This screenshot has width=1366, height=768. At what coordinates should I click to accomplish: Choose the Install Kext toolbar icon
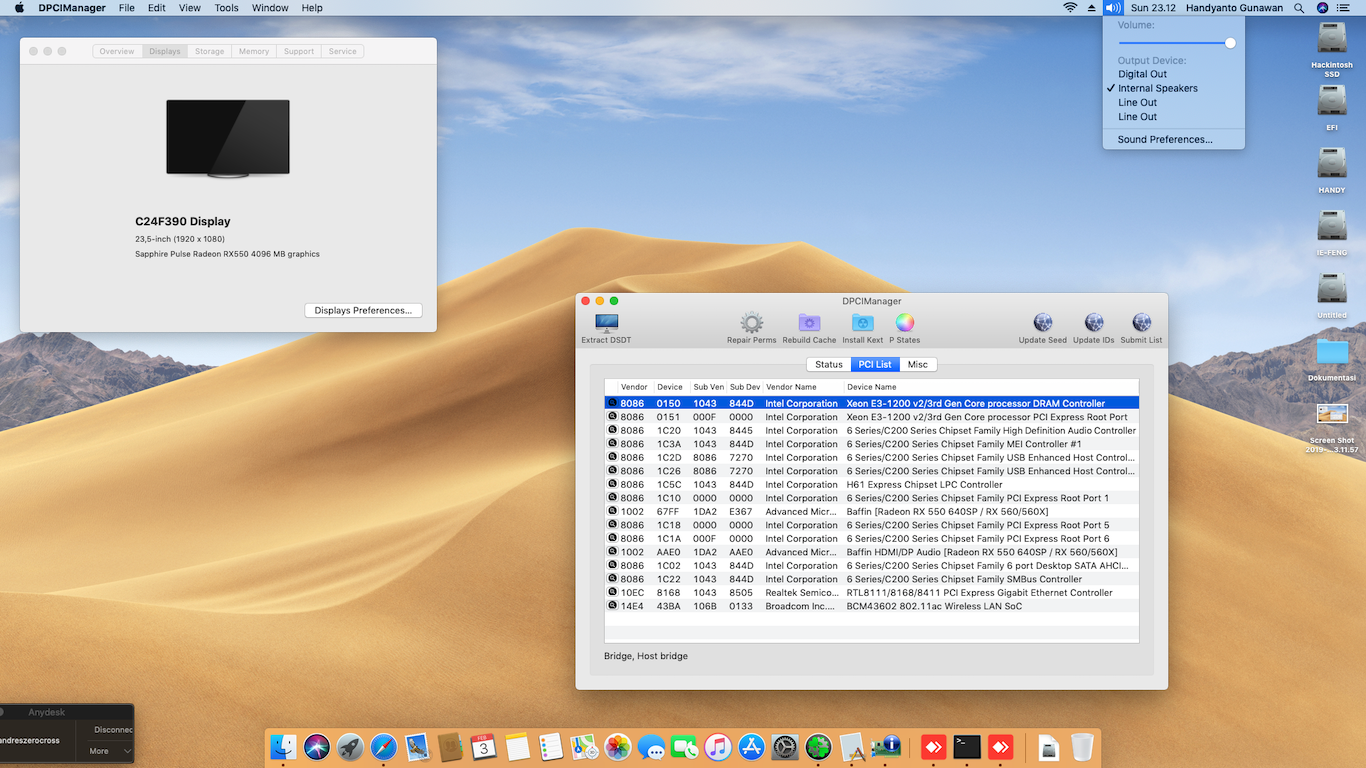[x=862, y=323]
